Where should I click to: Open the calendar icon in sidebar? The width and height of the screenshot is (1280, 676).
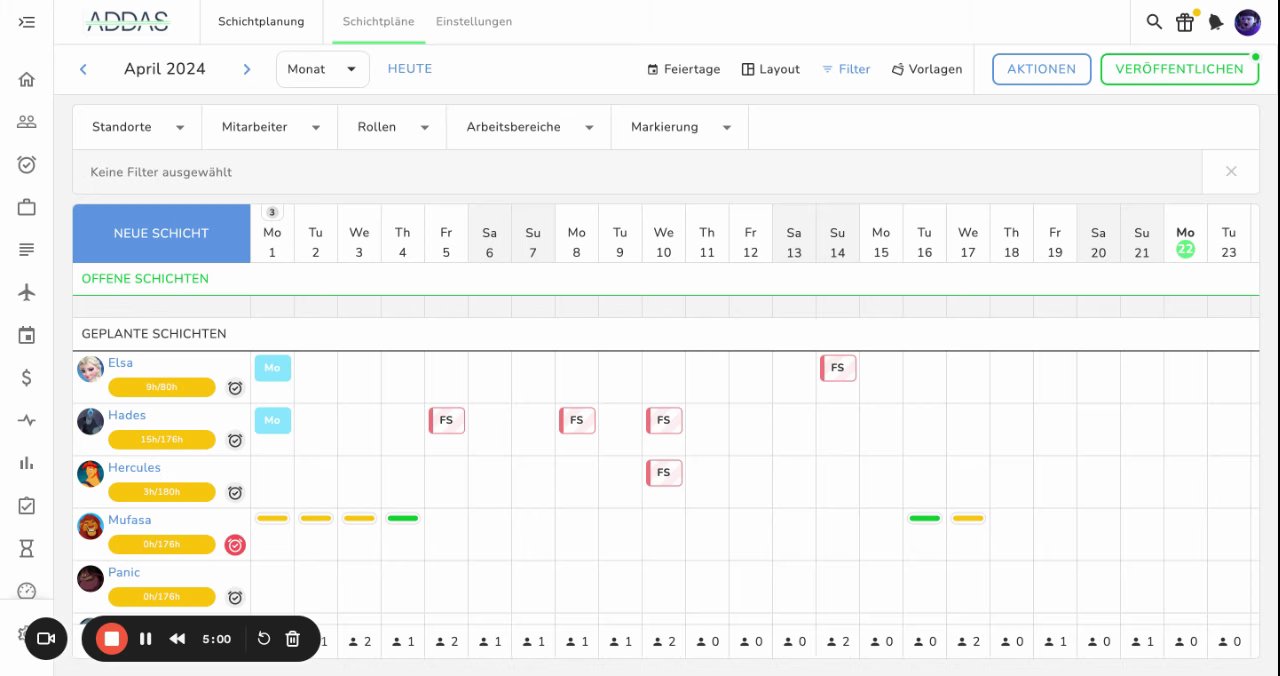27,335
